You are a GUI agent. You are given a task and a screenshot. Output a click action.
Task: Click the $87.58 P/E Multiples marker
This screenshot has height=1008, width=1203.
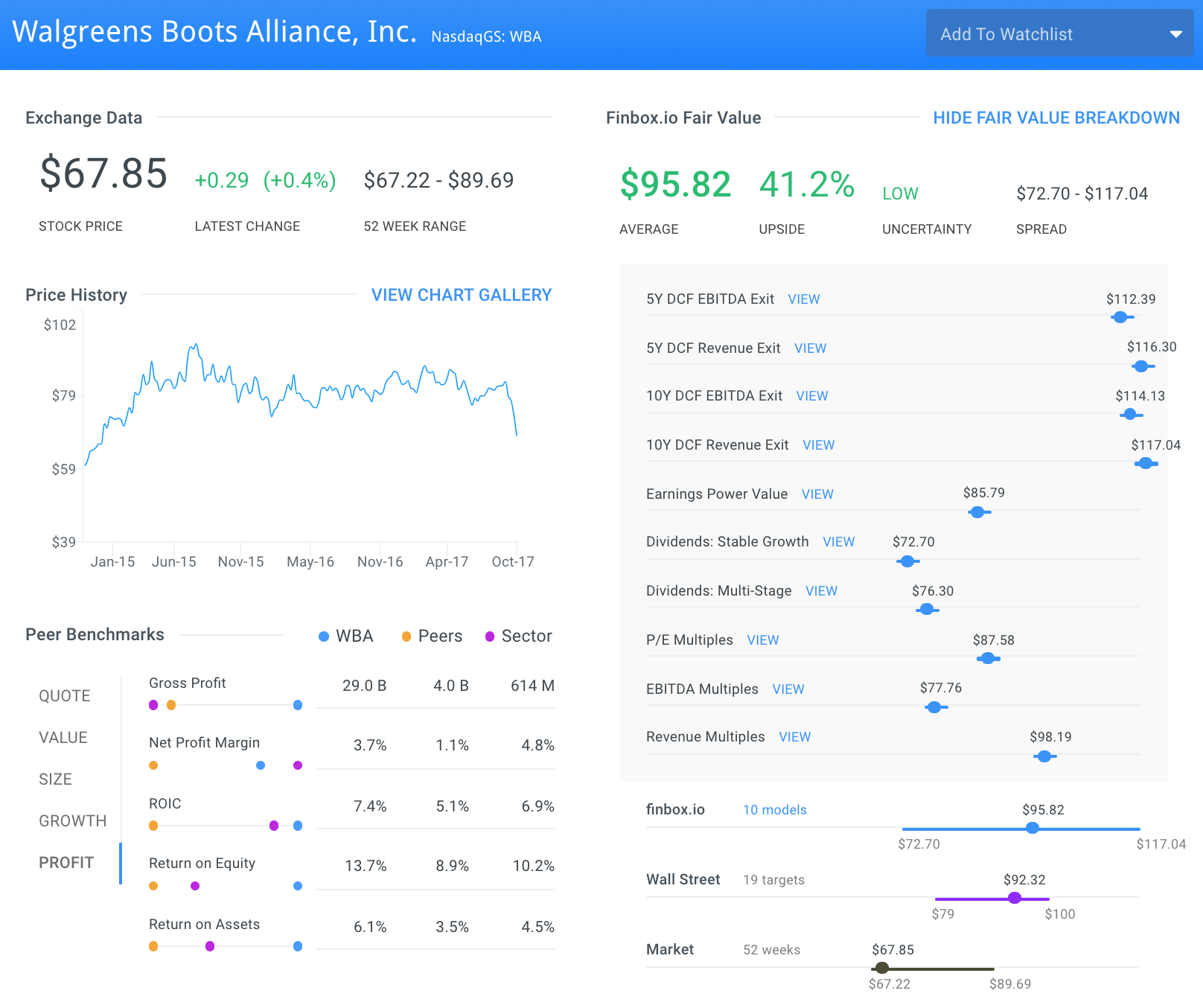tap(988, 658)
